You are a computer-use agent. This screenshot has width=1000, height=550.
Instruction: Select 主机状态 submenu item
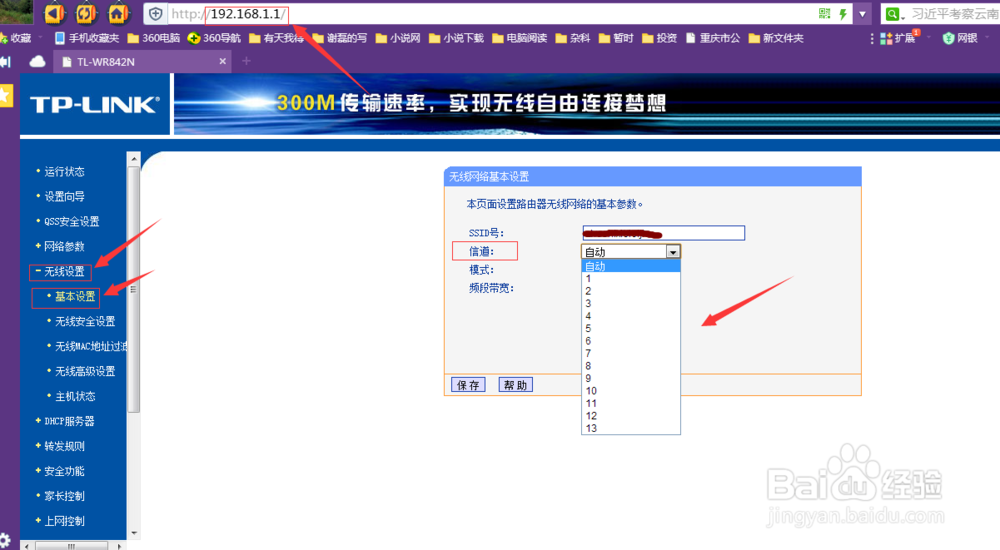(75, 396)
